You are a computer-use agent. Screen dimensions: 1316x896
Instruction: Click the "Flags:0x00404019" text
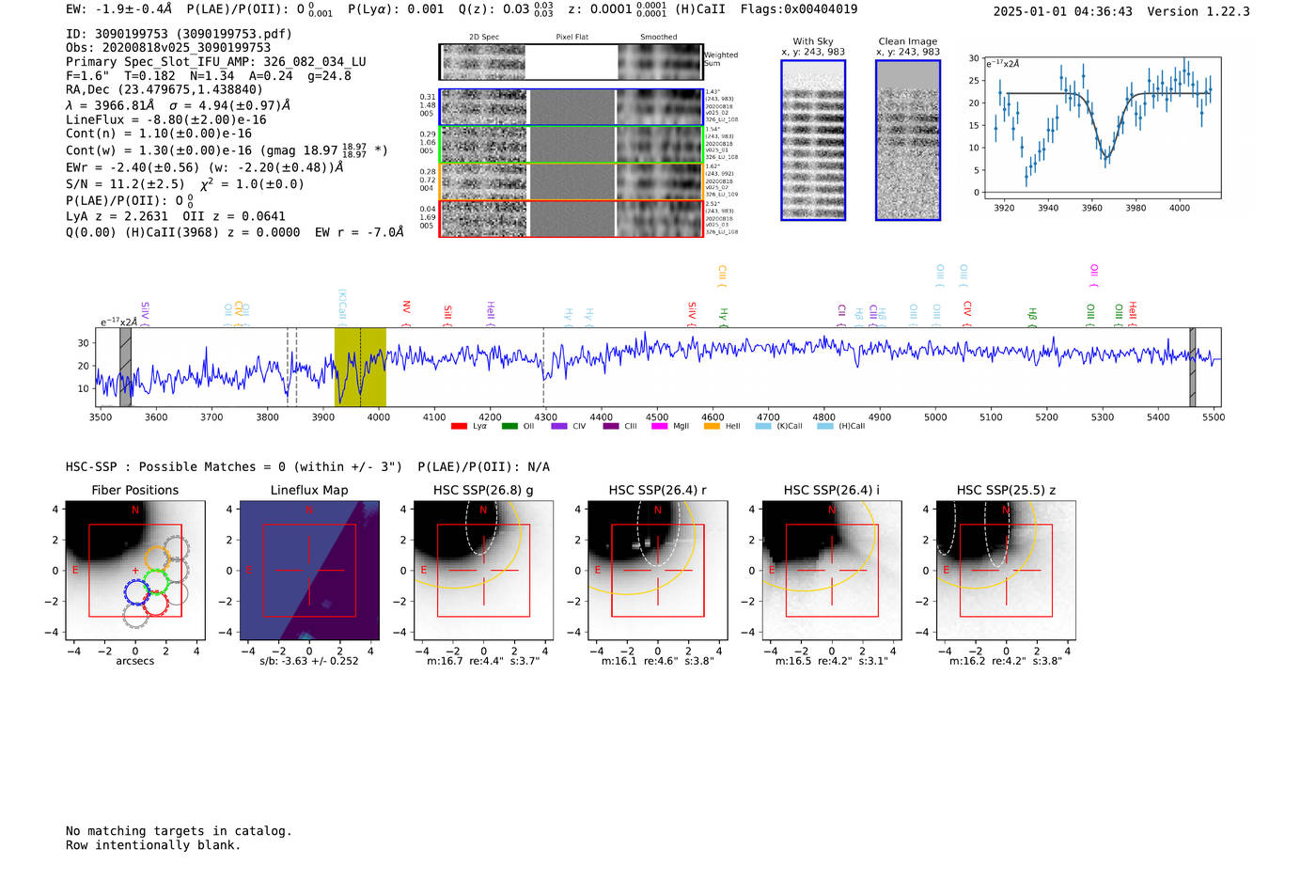click(x=799, y=9)
